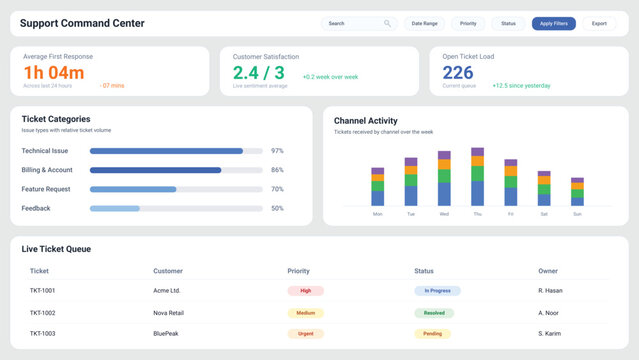This screenshot has width=639, height=360.
Task: Click the In Progress status badge
Action: (x=438, y=291)
